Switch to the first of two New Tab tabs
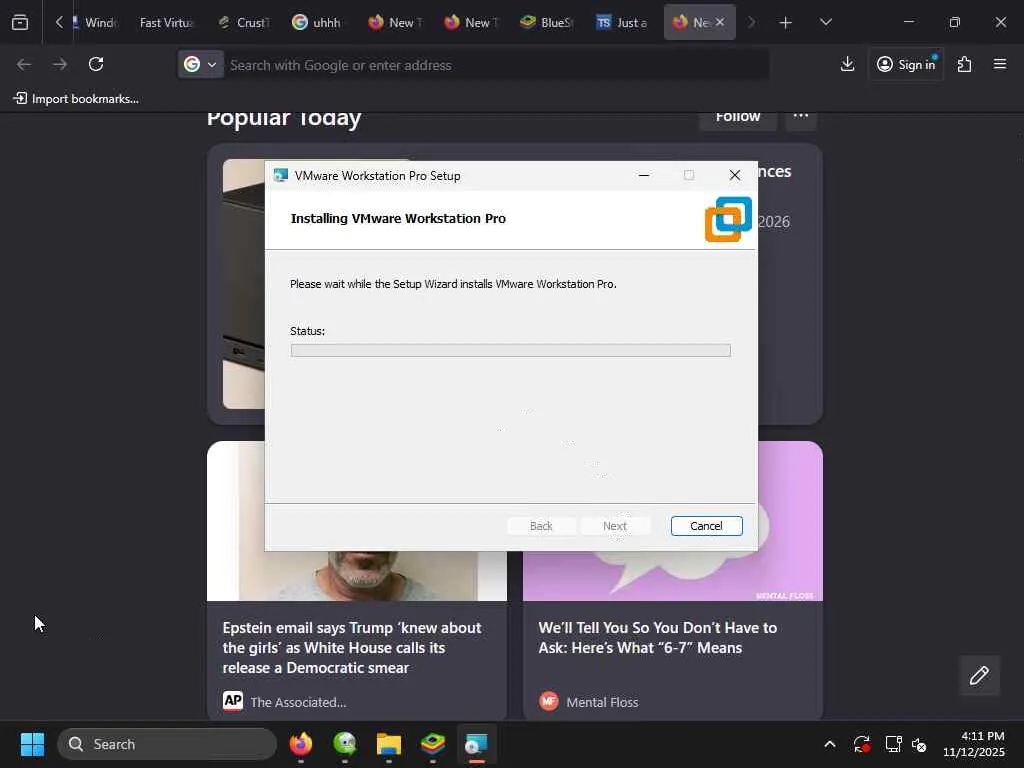 click(x=394, y=23)
